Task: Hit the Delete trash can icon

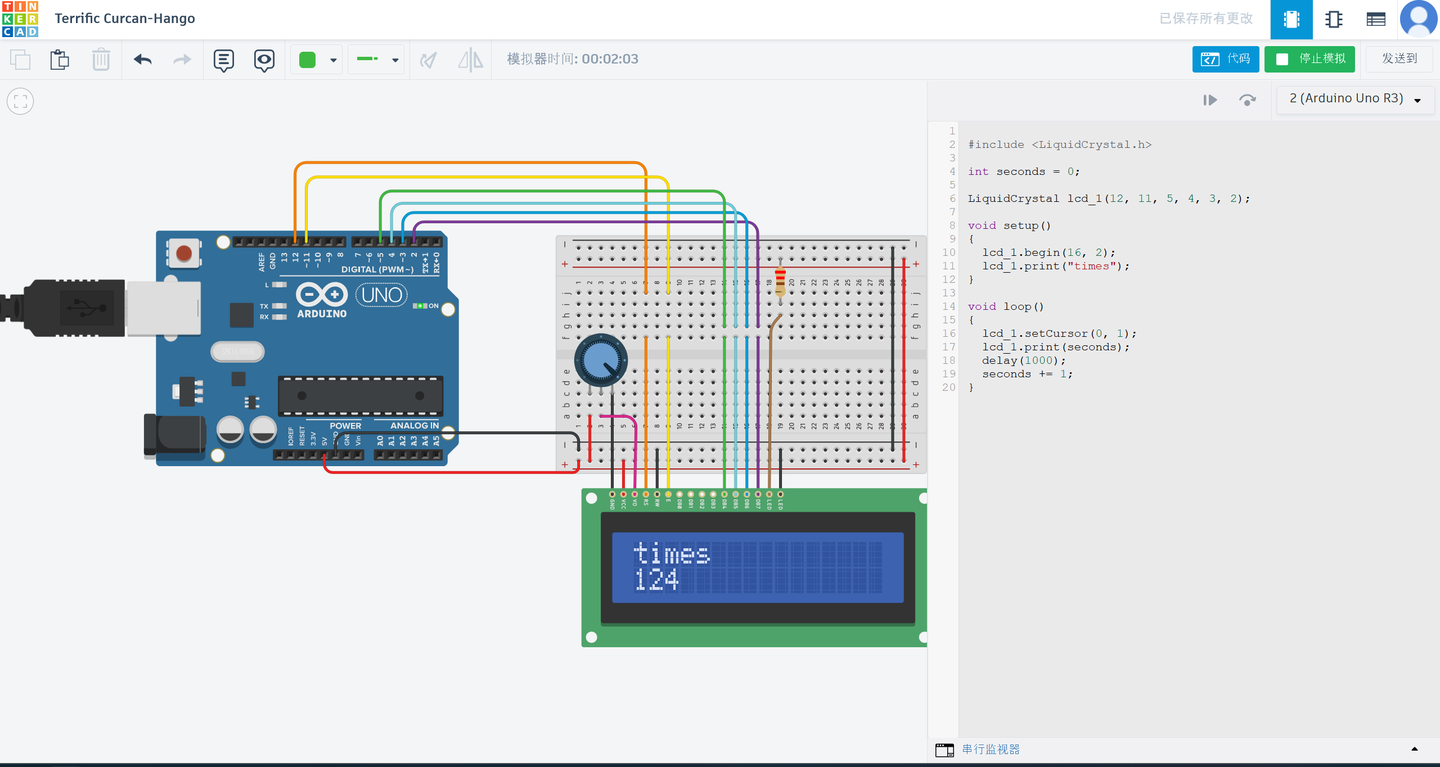Action: coord(101,60)
